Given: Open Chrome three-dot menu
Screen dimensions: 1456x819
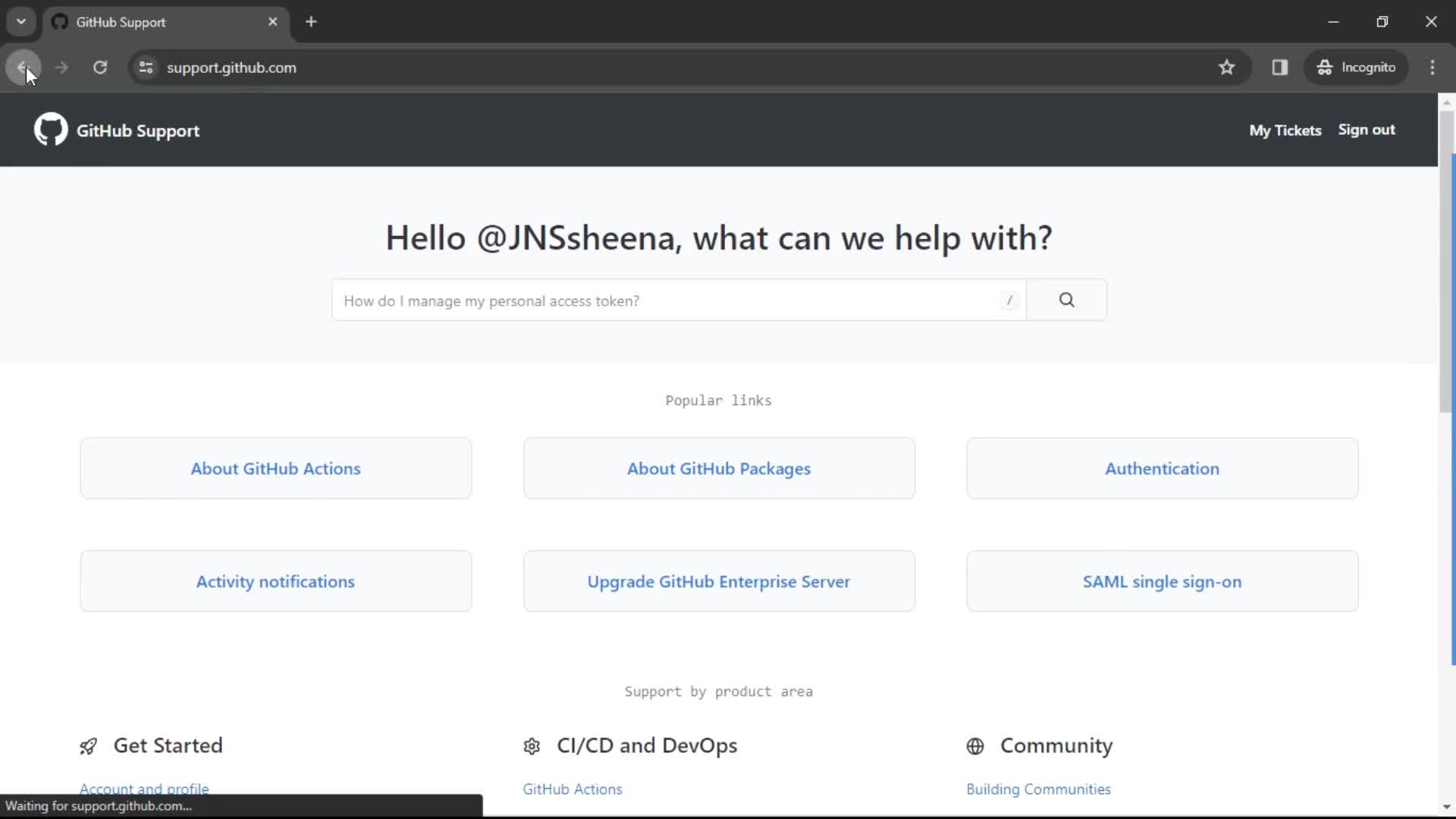Looking at the screenshot, I should tap(1432, 67).
